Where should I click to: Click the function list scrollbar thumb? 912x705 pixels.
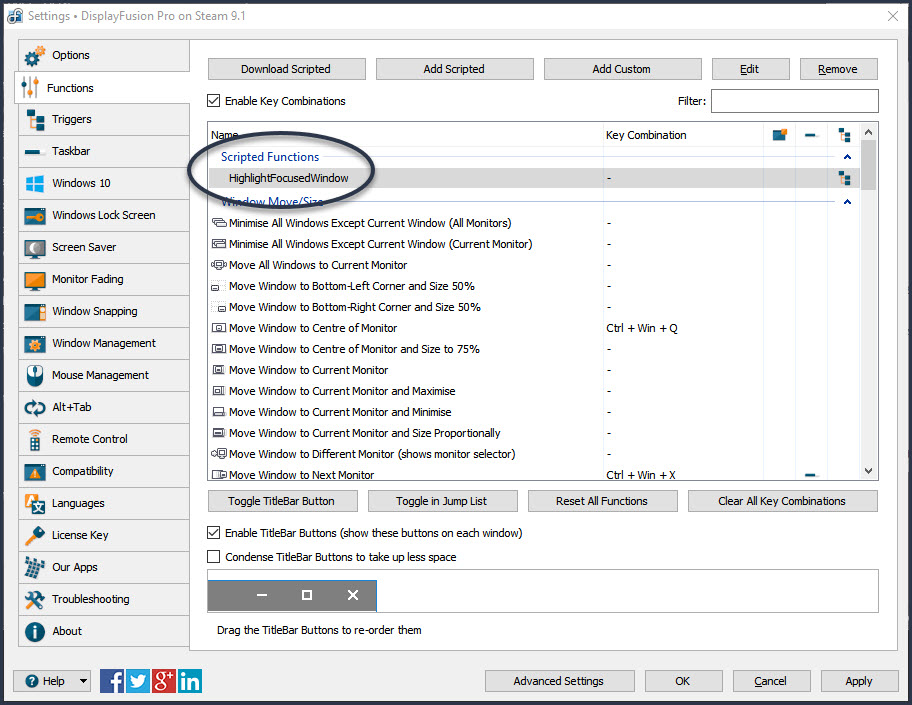tap(868, 165)
